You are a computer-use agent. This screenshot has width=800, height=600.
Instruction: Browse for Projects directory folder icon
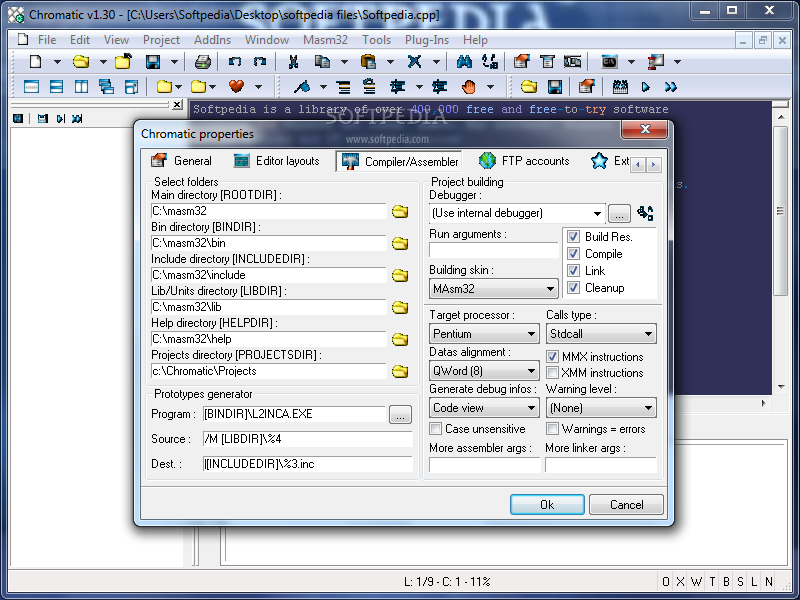pos(400,371)
